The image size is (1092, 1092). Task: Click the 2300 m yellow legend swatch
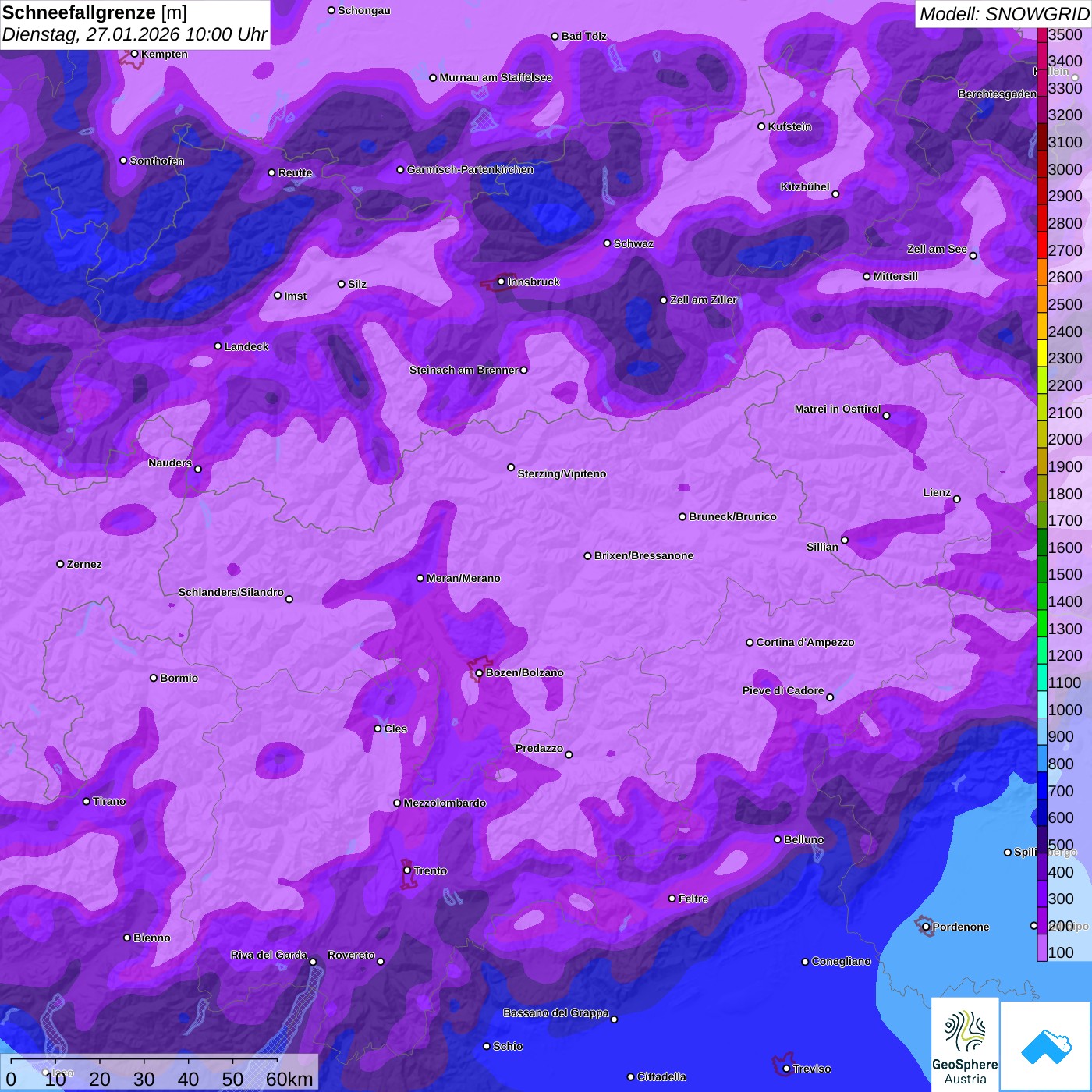pyautogui.click(x=1041, y=353)
